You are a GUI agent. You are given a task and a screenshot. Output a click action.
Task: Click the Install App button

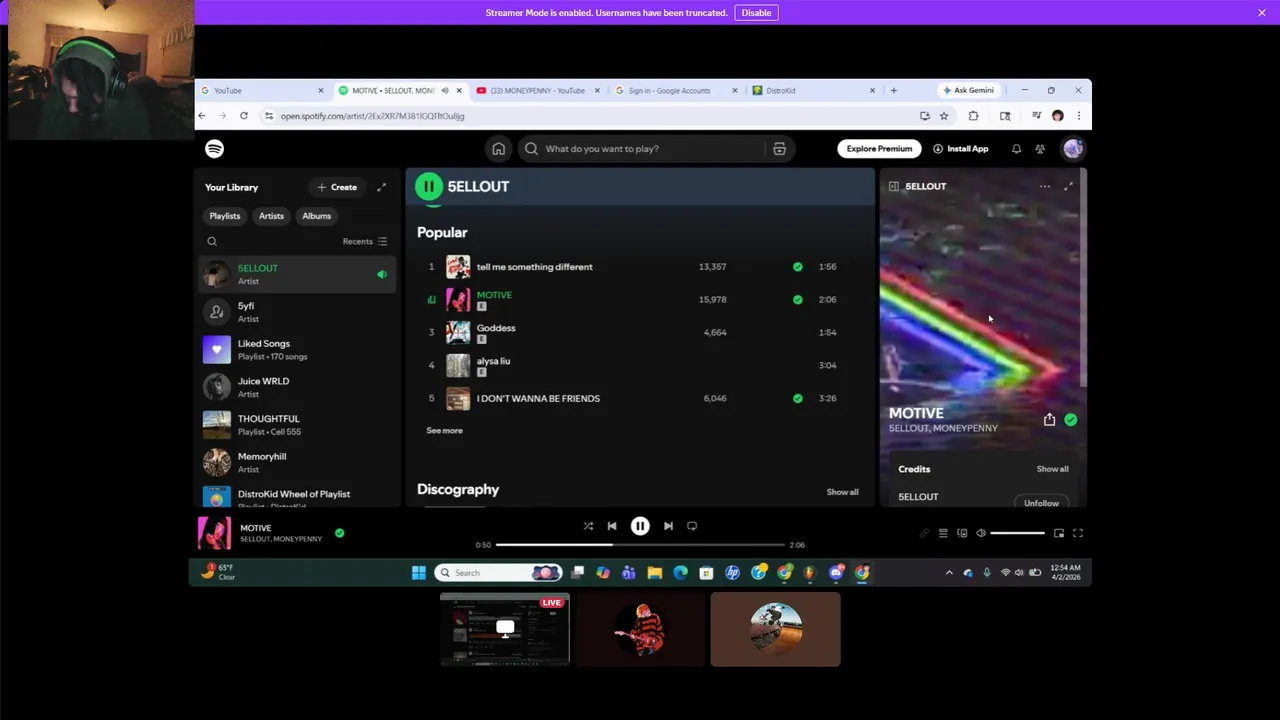click(960, 149)
